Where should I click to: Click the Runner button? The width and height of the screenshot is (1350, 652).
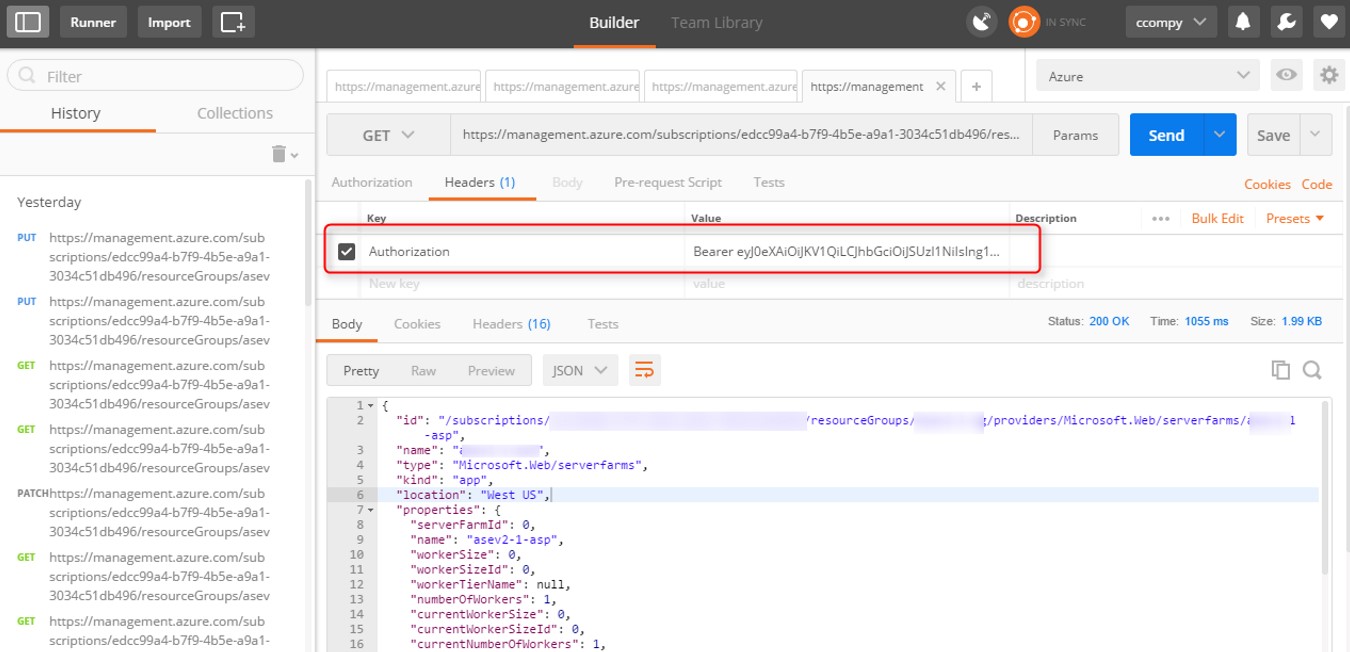(x=93, y=22)
